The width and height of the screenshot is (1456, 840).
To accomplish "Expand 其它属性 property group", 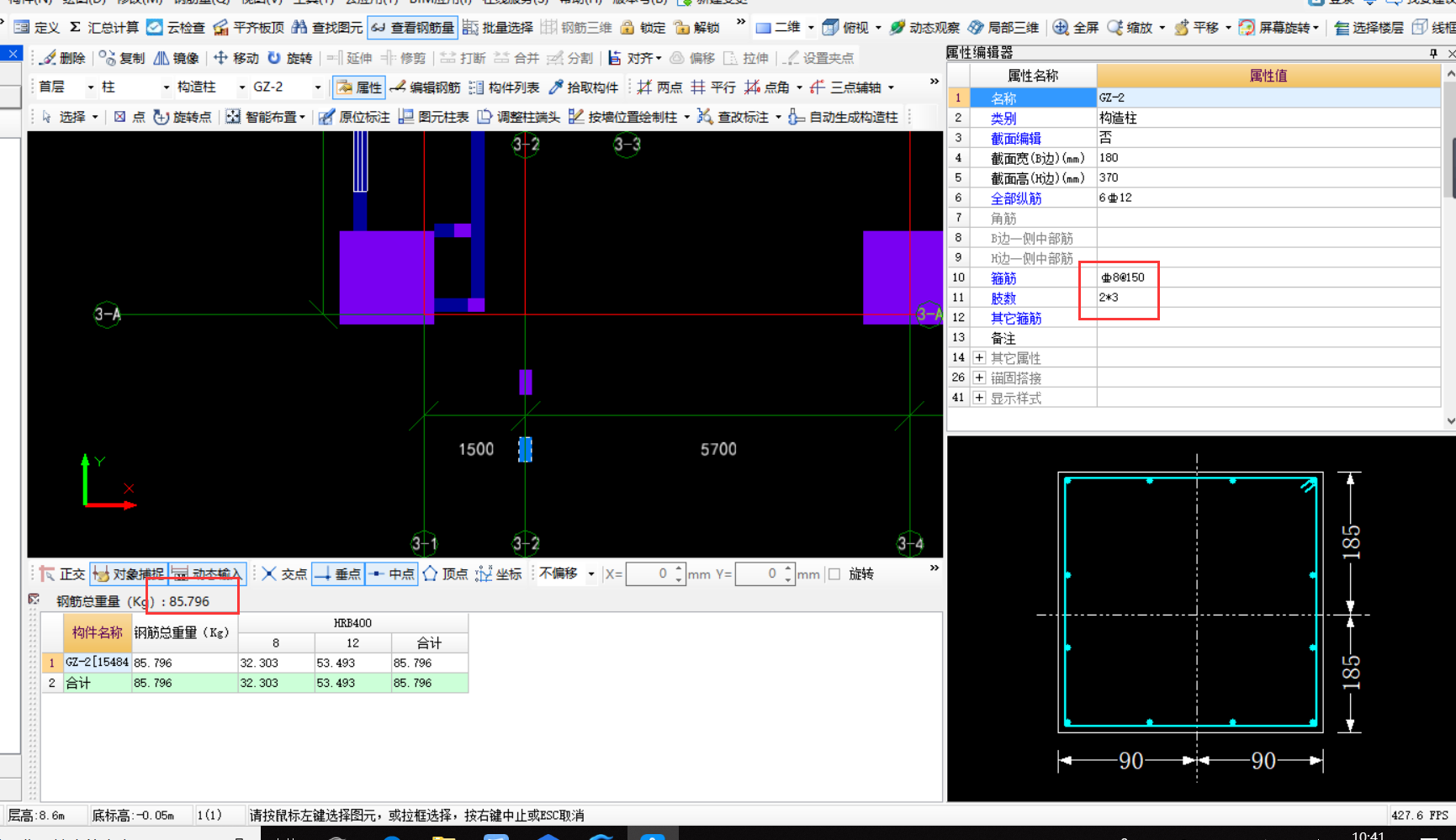I will click(979, 358).
